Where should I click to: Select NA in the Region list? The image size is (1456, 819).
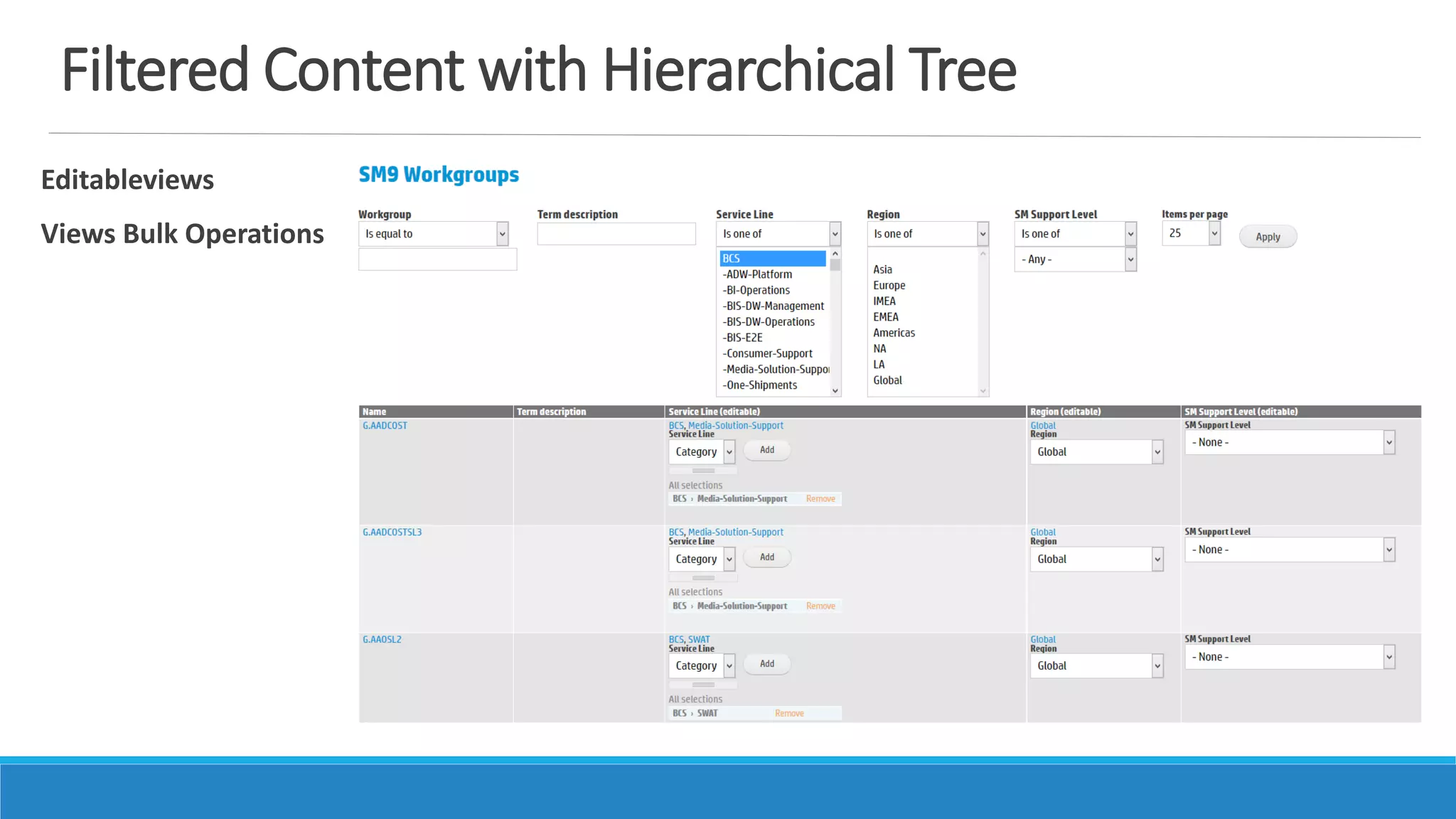click(880, 348)
